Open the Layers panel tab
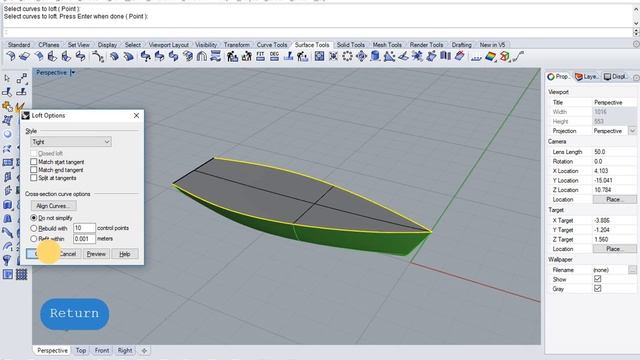The image size is (640, 360). [x=586, y=76]
